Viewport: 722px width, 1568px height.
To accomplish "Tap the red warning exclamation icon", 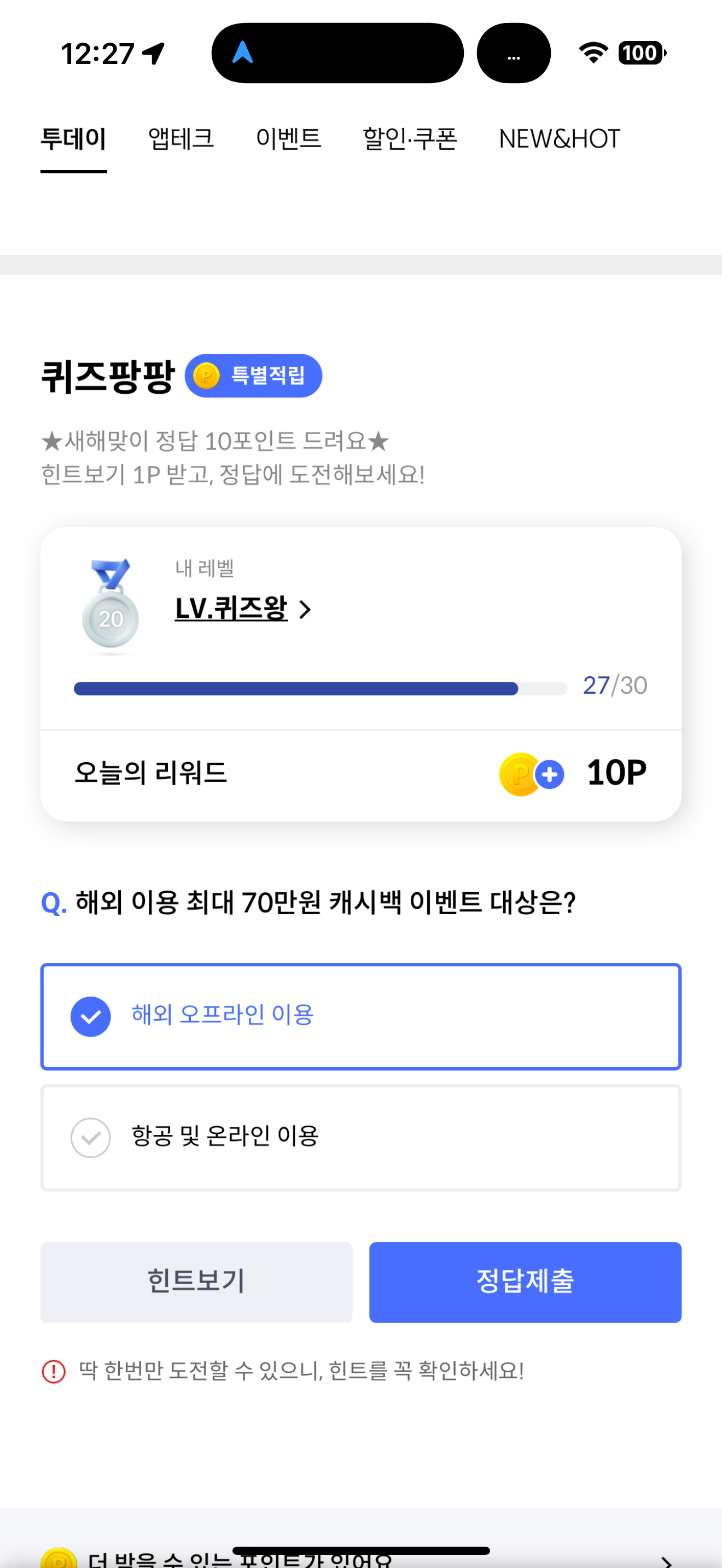I will pyautogui.click(x=54, y=1371).
